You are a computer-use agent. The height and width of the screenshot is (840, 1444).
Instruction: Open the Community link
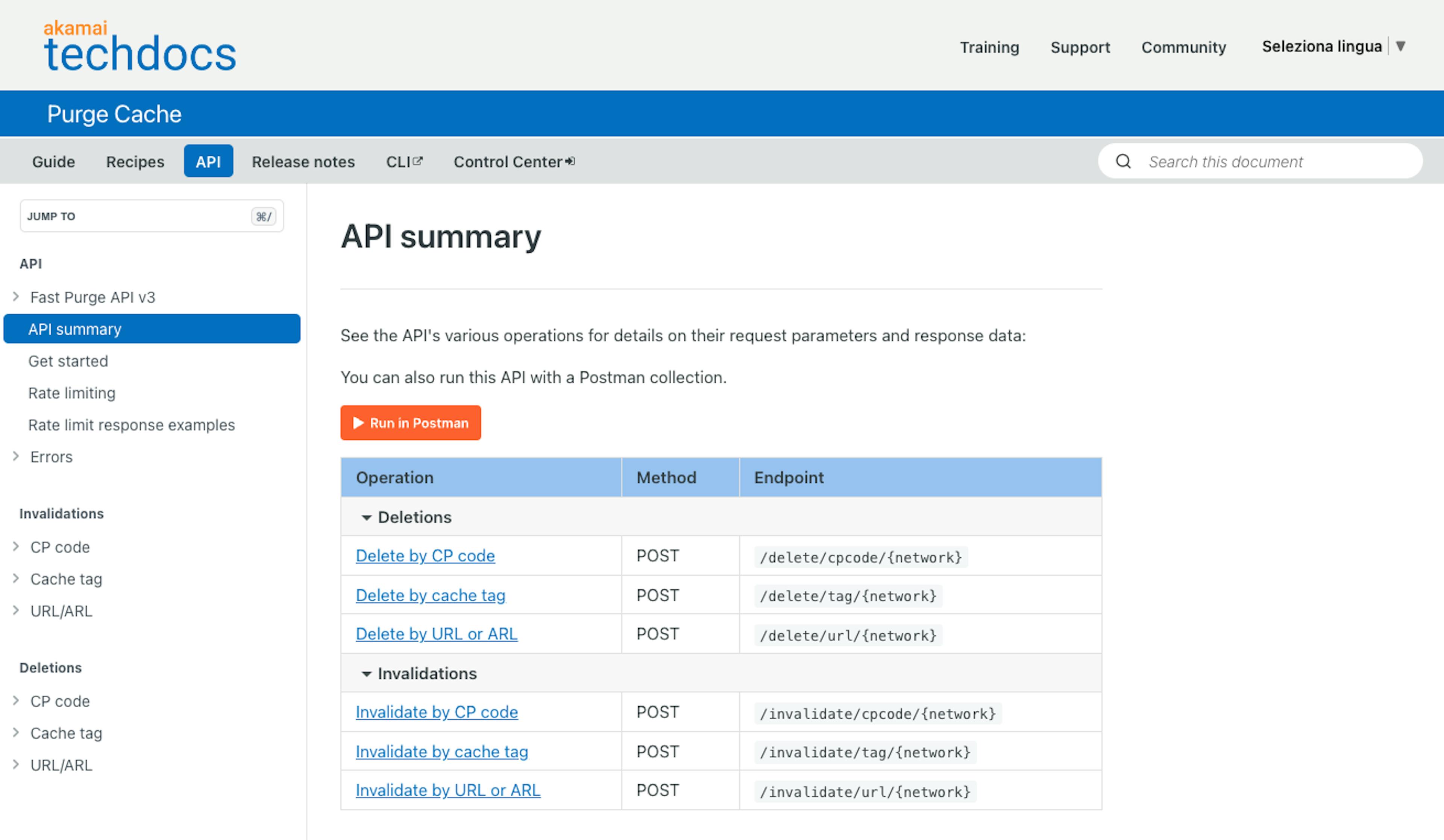click(1184, 47)
